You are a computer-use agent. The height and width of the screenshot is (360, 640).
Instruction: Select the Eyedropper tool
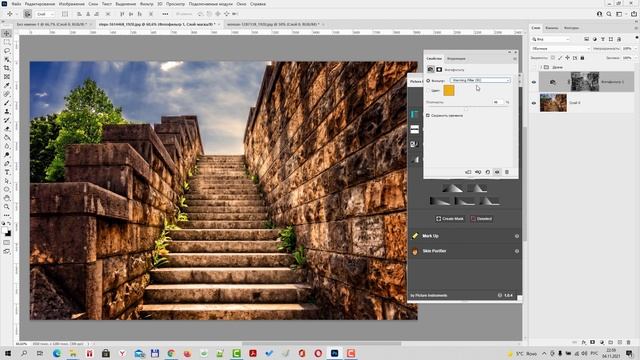click(x=7, y=85)
